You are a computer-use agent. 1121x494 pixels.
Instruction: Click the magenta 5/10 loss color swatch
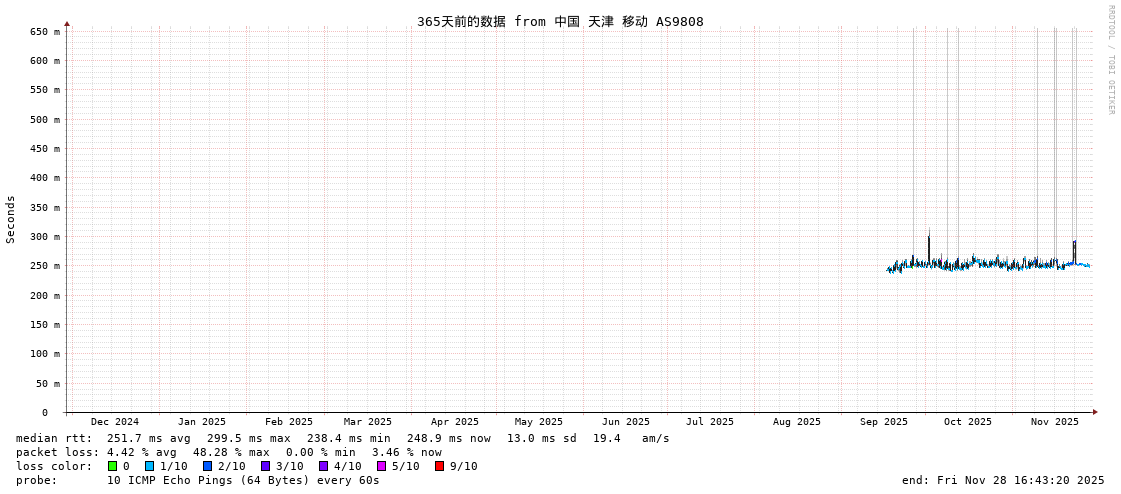click(382, 466)
